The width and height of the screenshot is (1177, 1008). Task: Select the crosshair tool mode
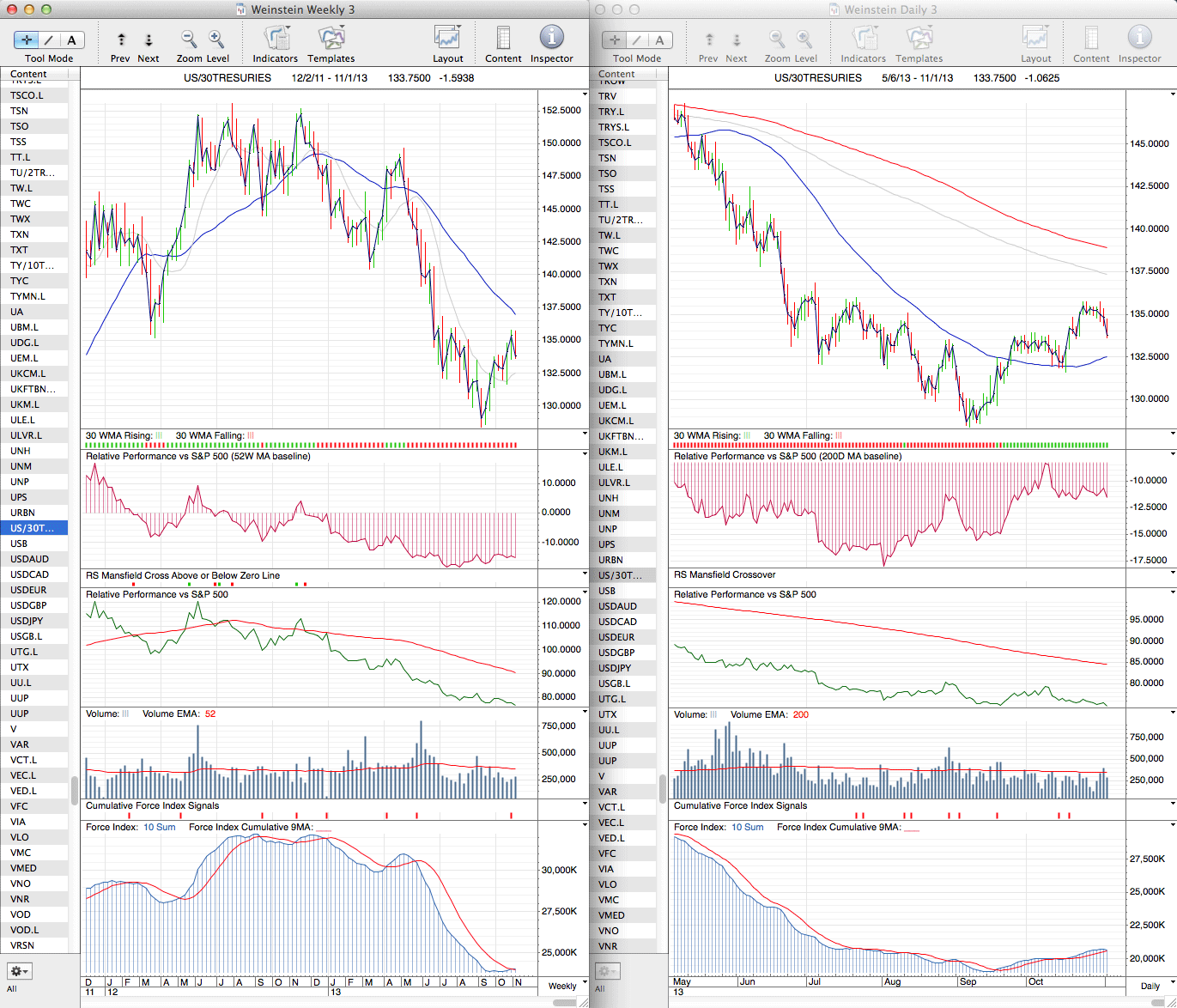pyautogui.click(x=27, y=39)
